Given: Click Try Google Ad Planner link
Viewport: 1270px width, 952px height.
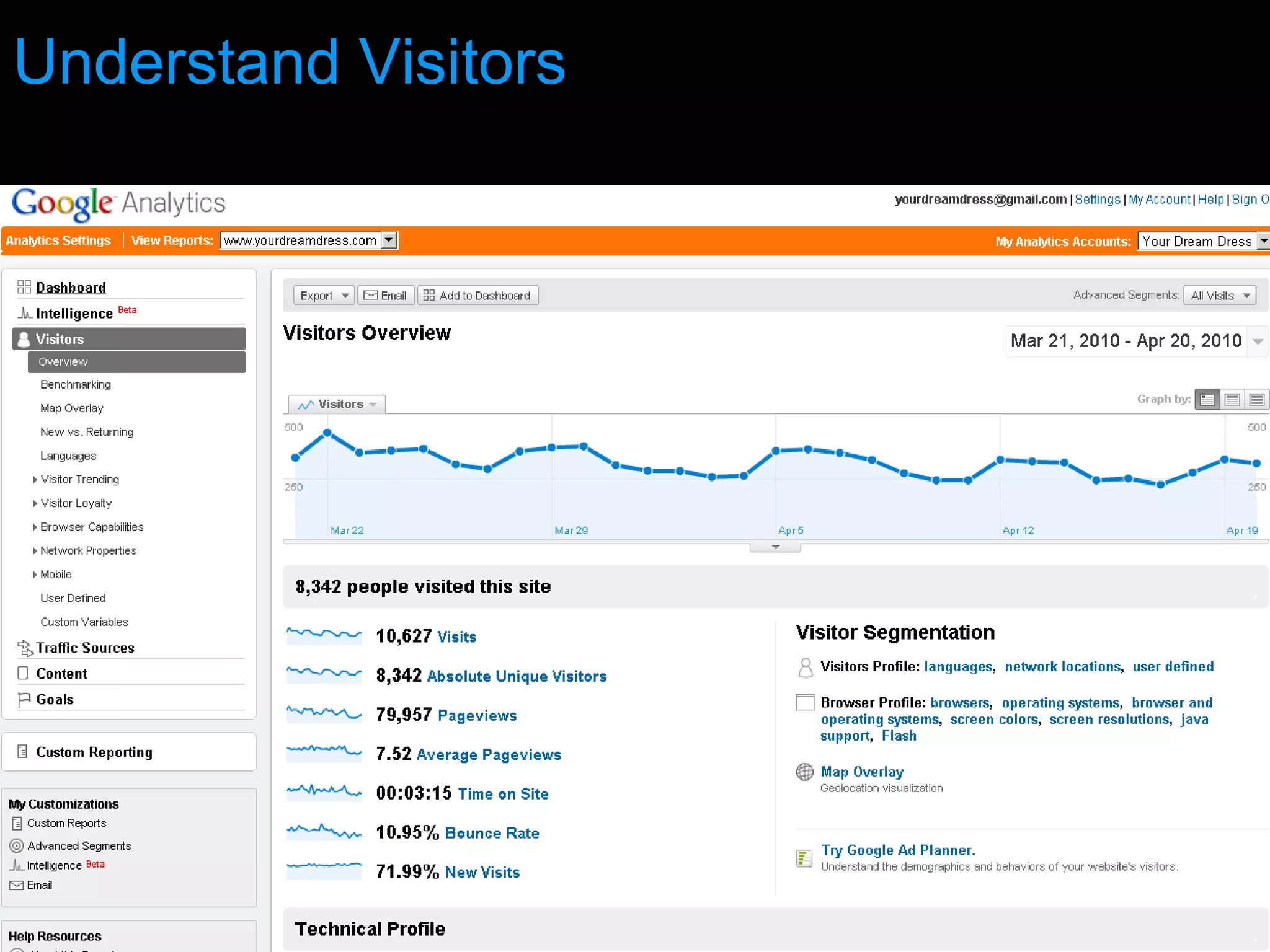Looking at the screenshot, I should [898, 850].
